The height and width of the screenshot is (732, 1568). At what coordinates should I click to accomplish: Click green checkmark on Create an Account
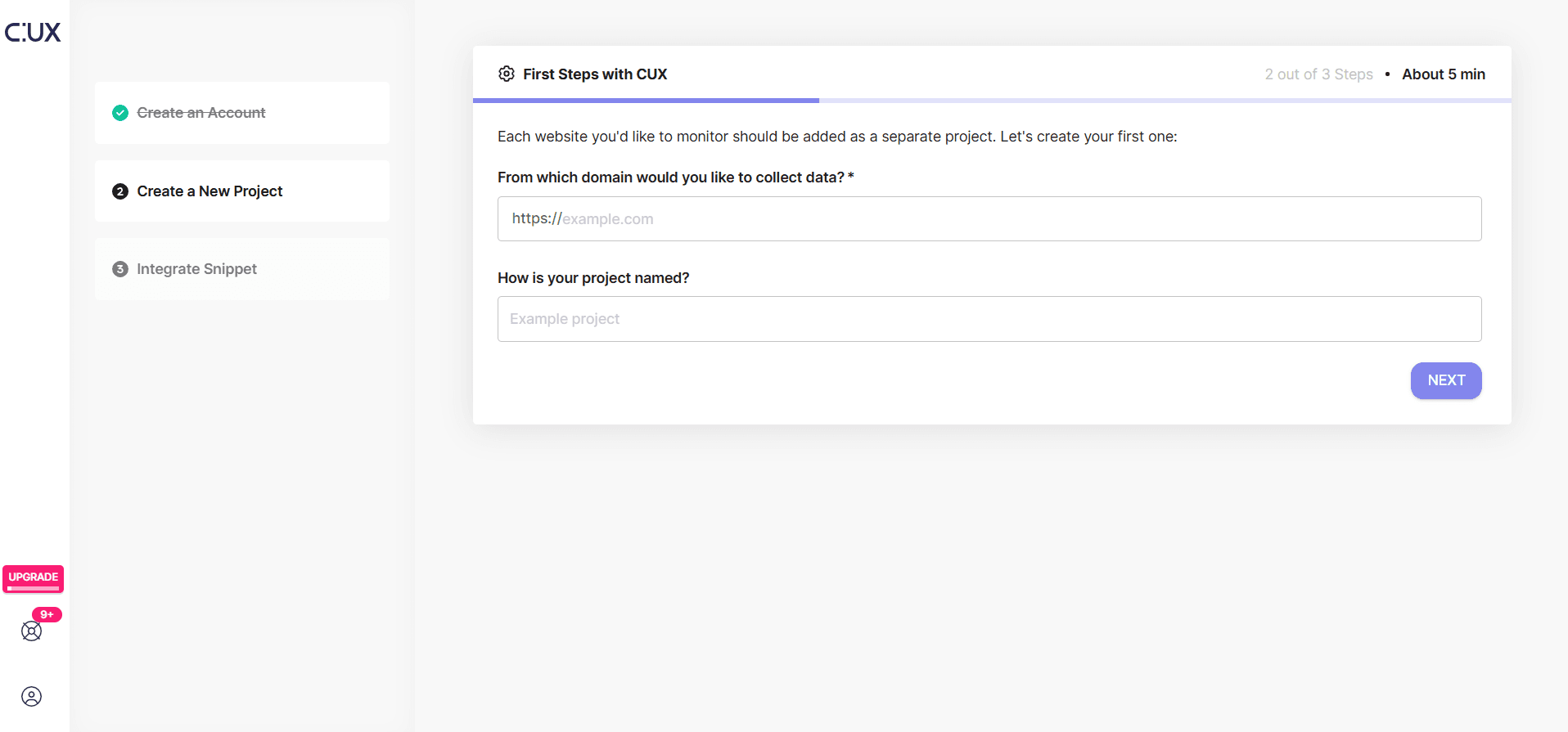point(120,113)
